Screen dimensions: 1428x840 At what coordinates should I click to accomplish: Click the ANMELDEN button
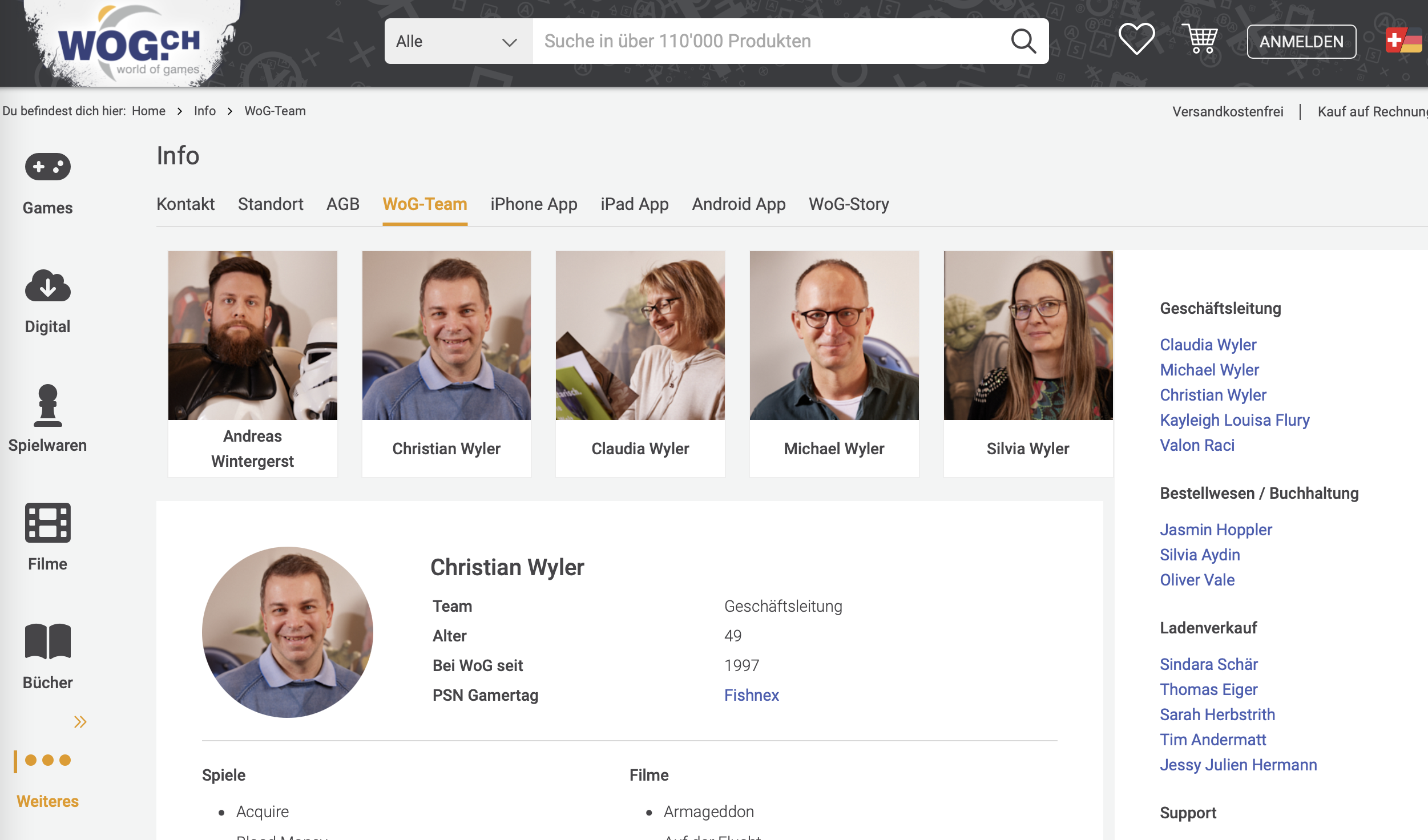point(1301,42)
